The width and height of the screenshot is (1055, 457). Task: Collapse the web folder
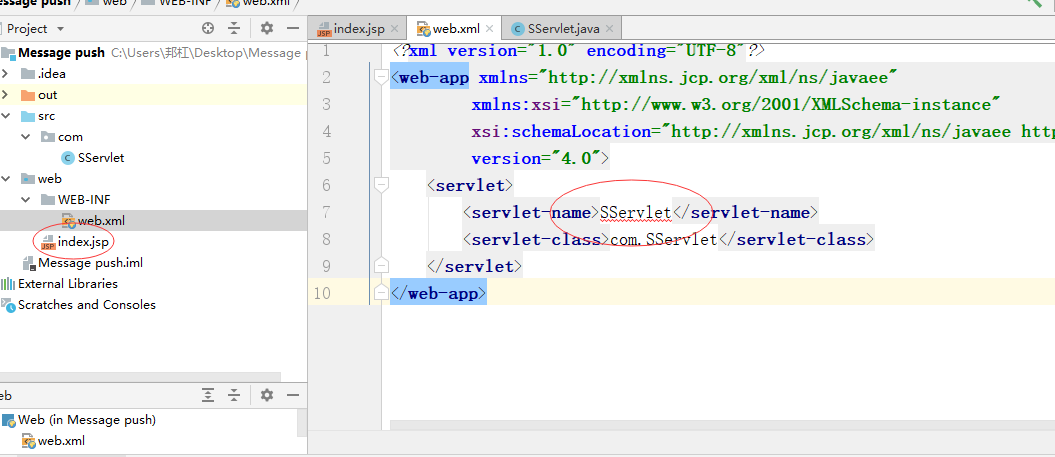pyautogui.click(x=5, y=178)
